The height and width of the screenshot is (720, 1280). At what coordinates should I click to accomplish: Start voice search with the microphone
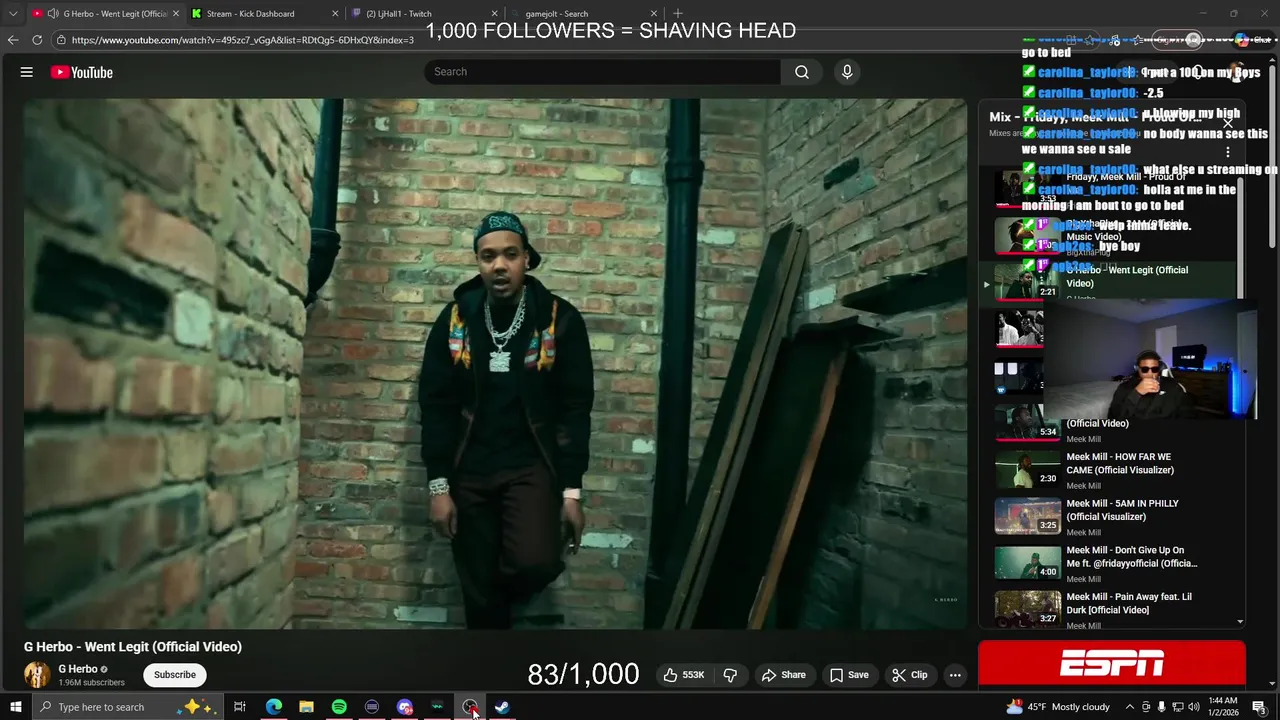(x=847, y=72)
